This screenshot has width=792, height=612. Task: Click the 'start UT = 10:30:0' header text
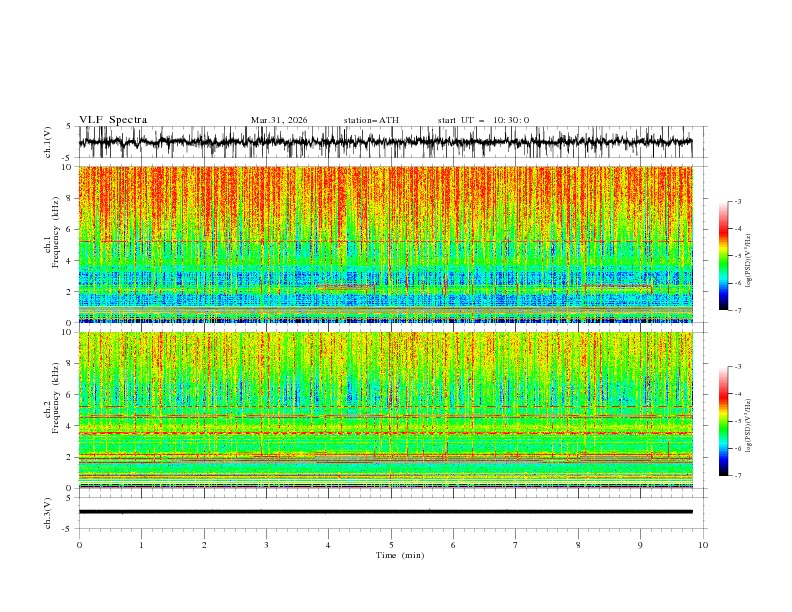[483, 120]
